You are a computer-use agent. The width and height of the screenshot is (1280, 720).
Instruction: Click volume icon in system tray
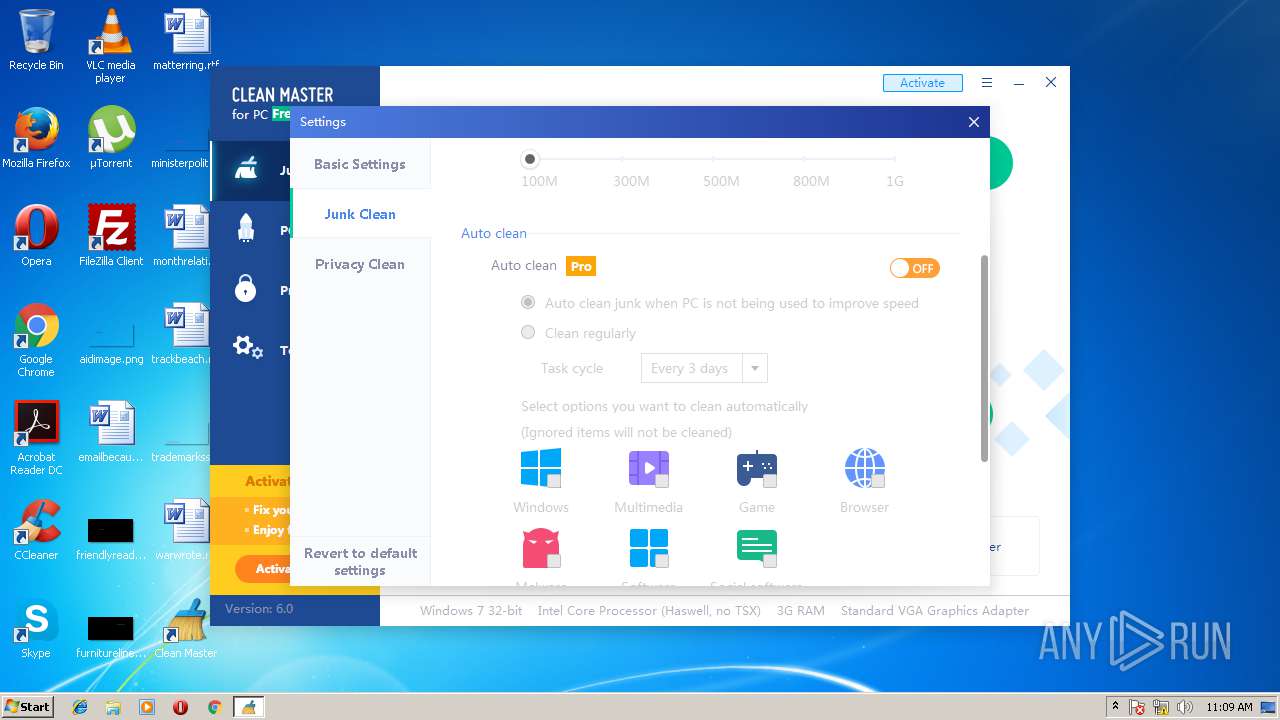tap(1185, 707)
